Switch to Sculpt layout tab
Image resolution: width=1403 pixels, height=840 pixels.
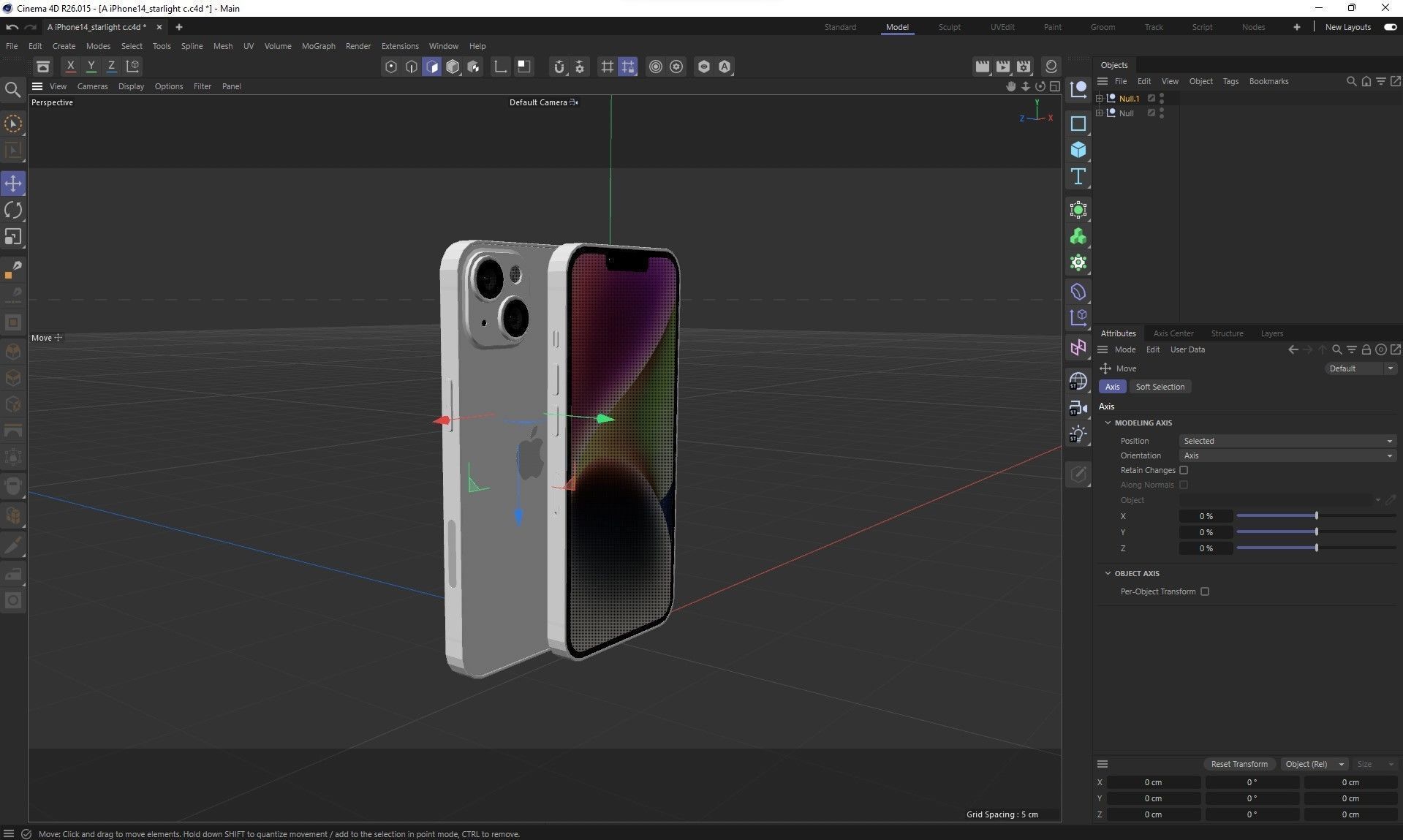click(x=949, y=27)
